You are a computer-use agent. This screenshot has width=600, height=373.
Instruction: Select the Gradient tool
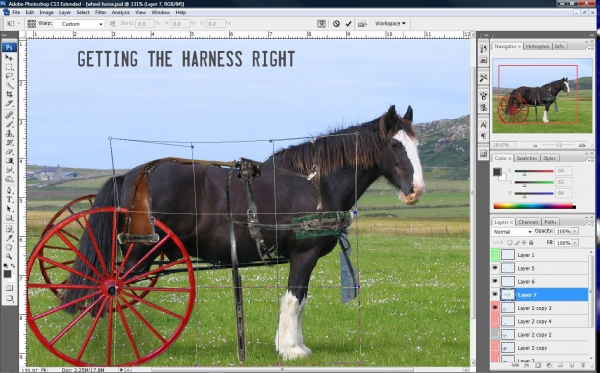[x=9, y=161]
